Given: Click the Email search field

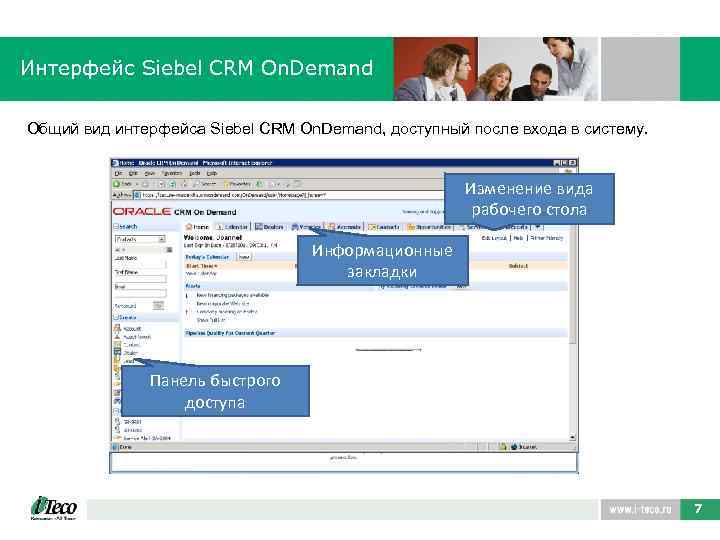Looking at the screenshot, I should point(140,293).
